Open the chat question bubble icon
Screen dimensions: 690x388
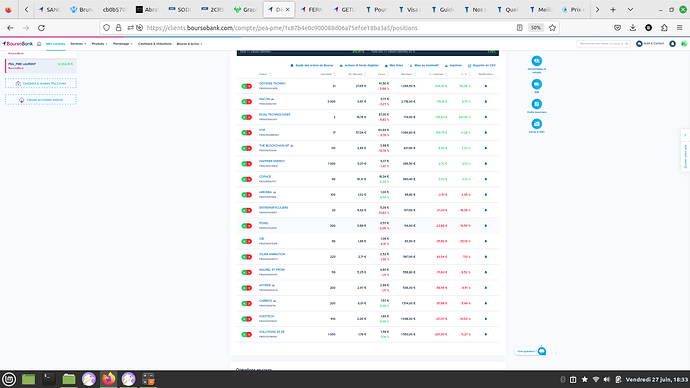click(x=542, y=351)
